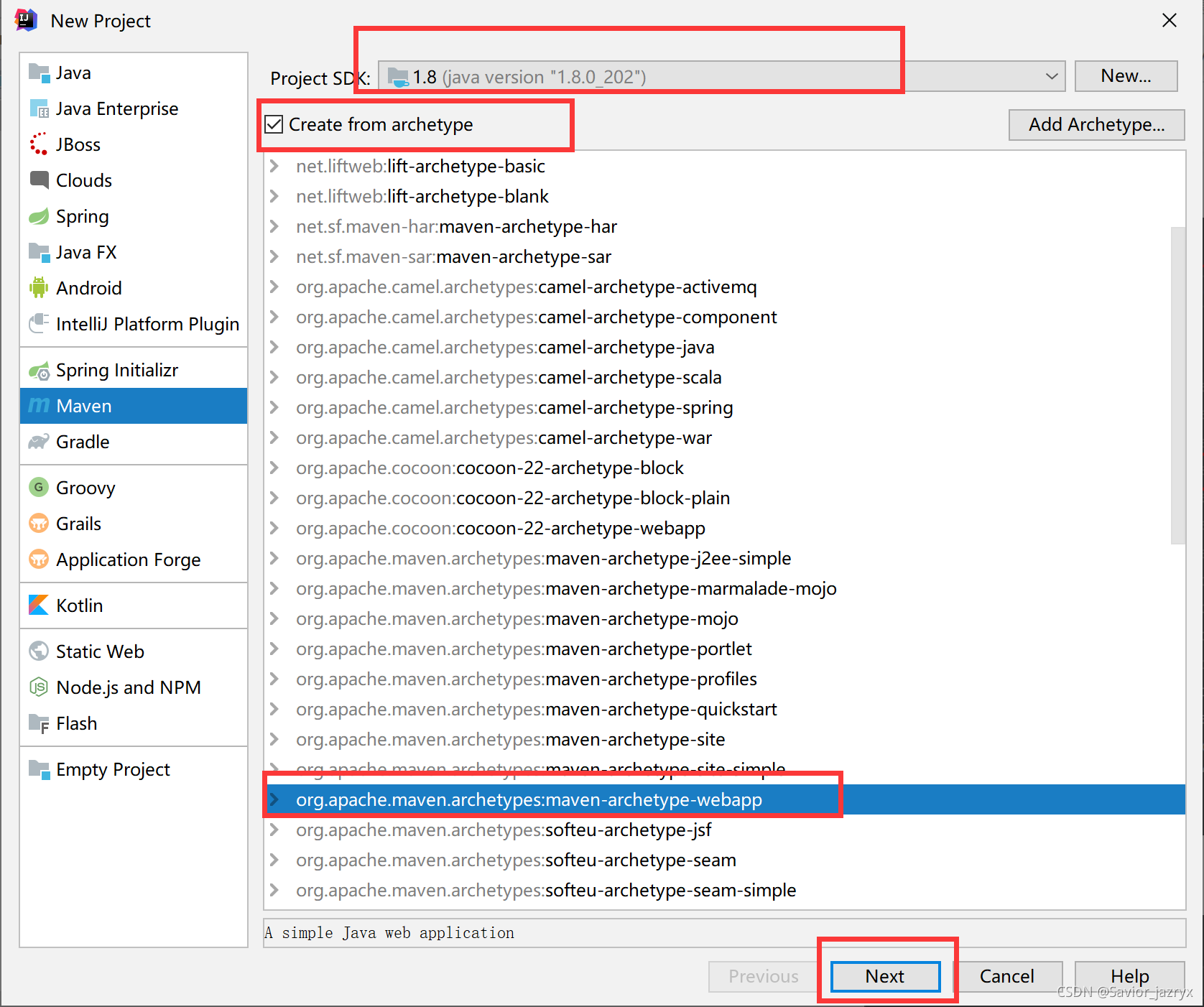The image size is (1204, 1007).
Task: Expand camel-archetype-spring node
Action: 274,407
